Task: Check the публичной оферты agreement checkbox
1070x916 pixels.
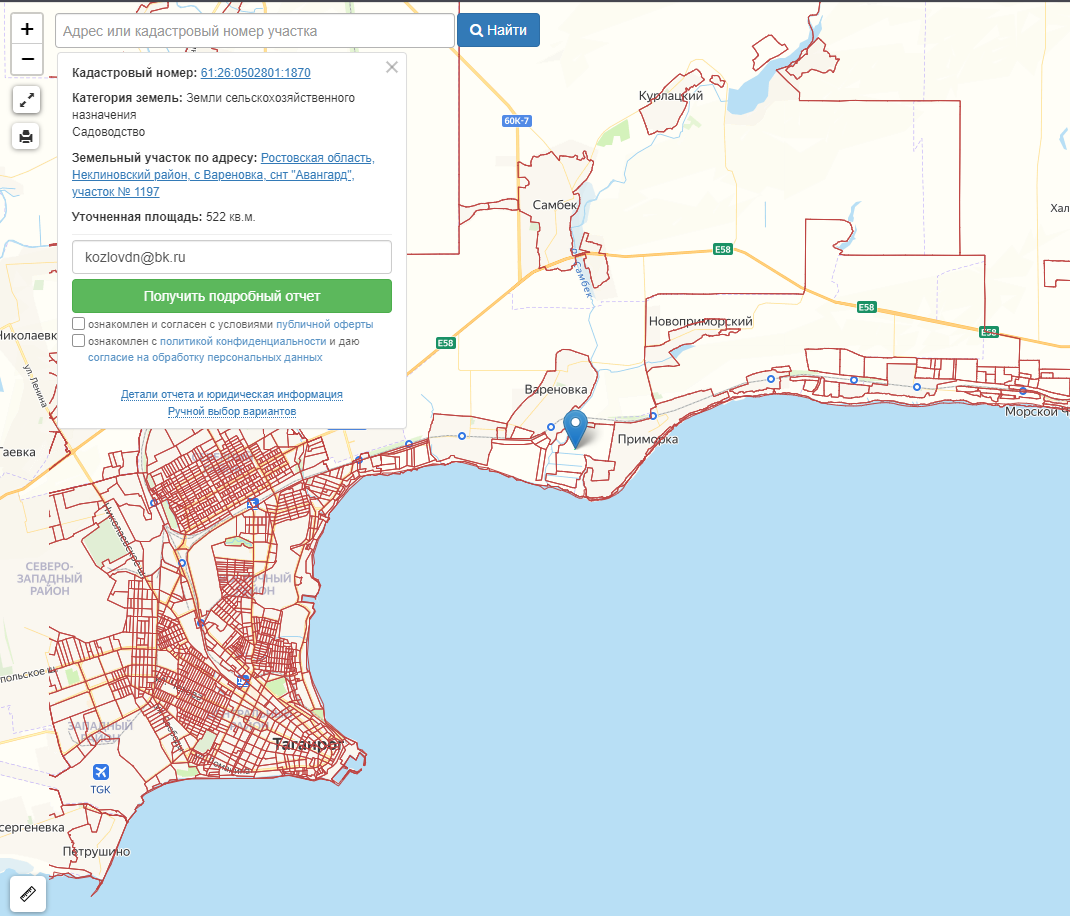Action: point(78,324)
